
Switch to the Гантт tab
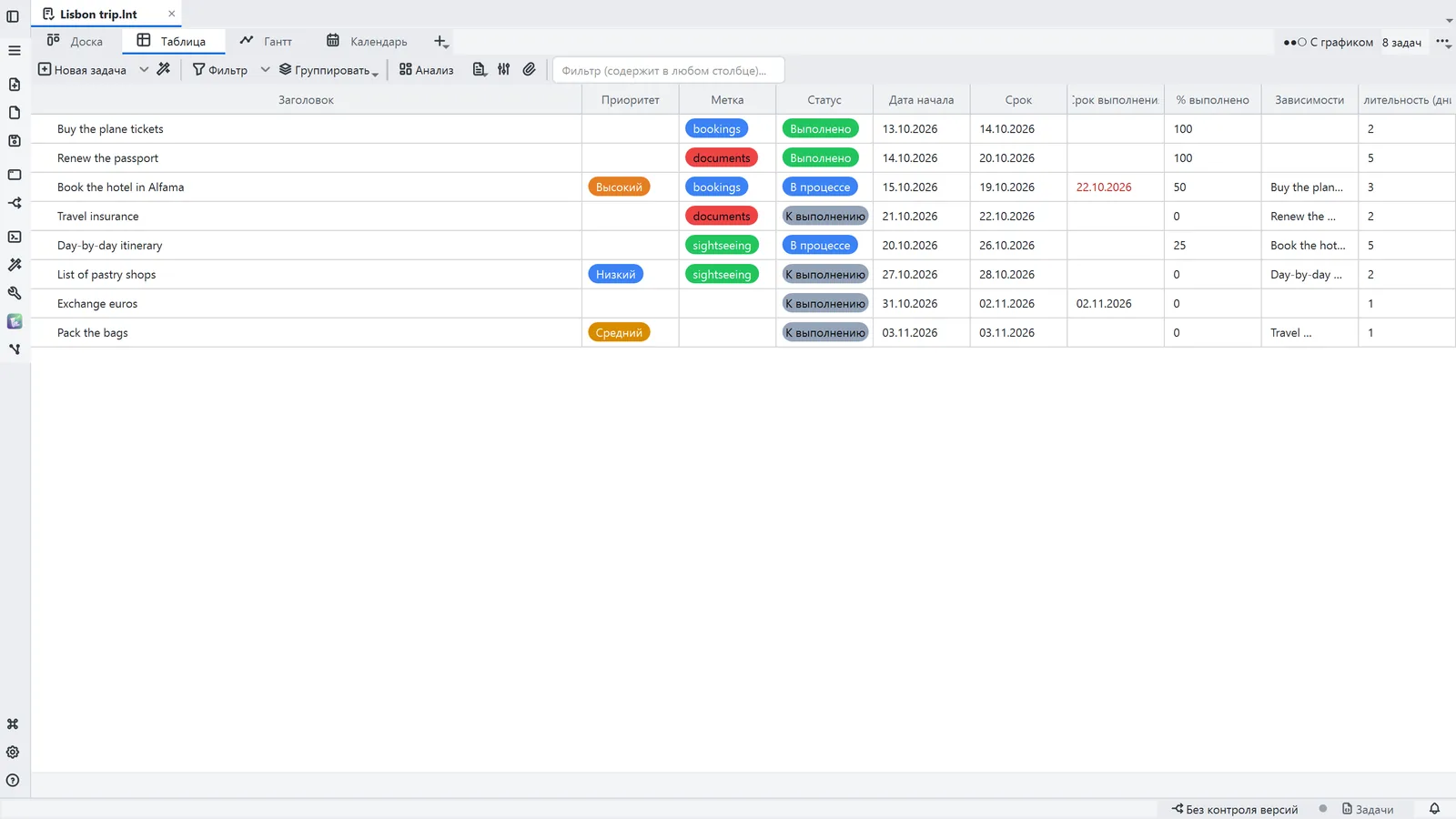[x=266, y=41]
